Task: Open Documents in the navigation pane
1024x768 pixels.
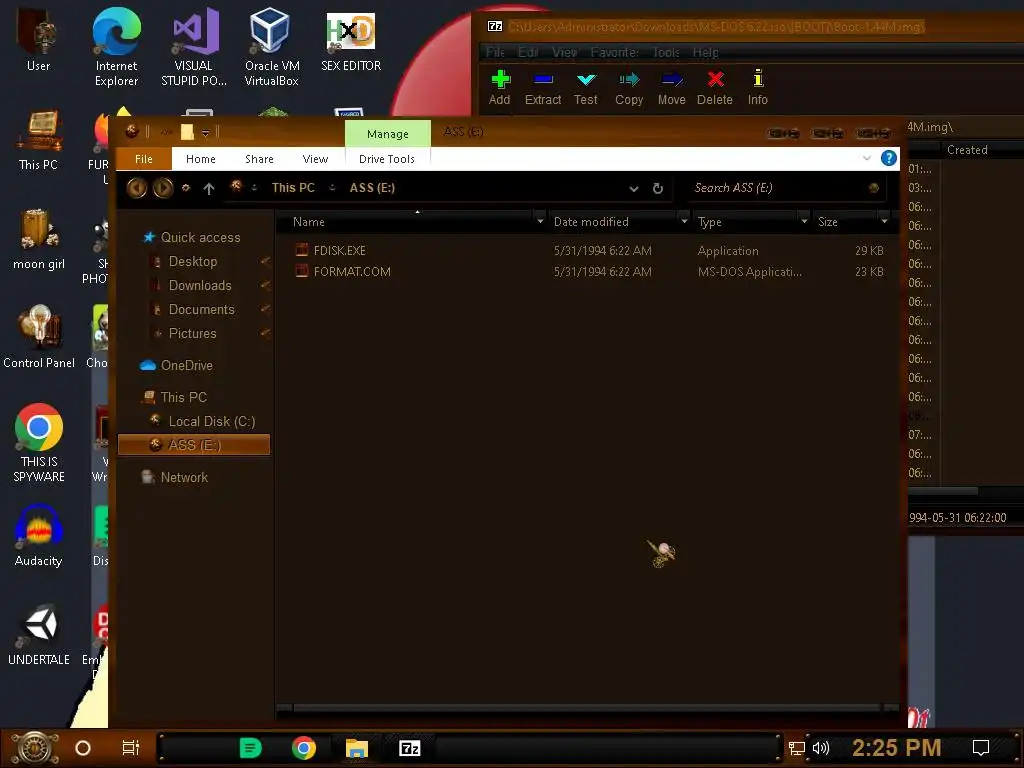Action: (x=201, y=310)
